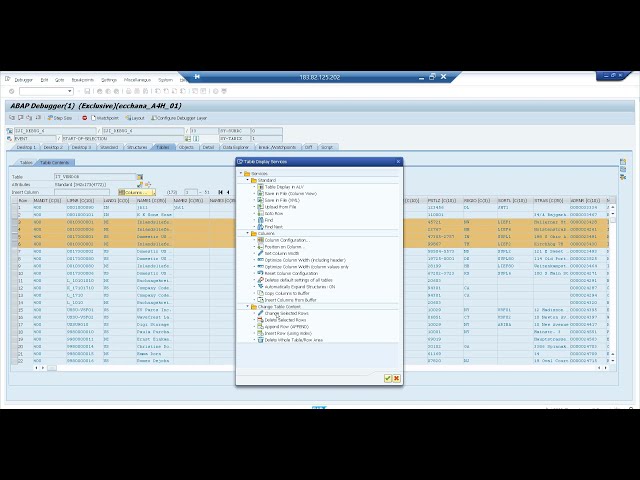640x480 pixels.
Task: Click the MANDT column header
Action: 48,200
